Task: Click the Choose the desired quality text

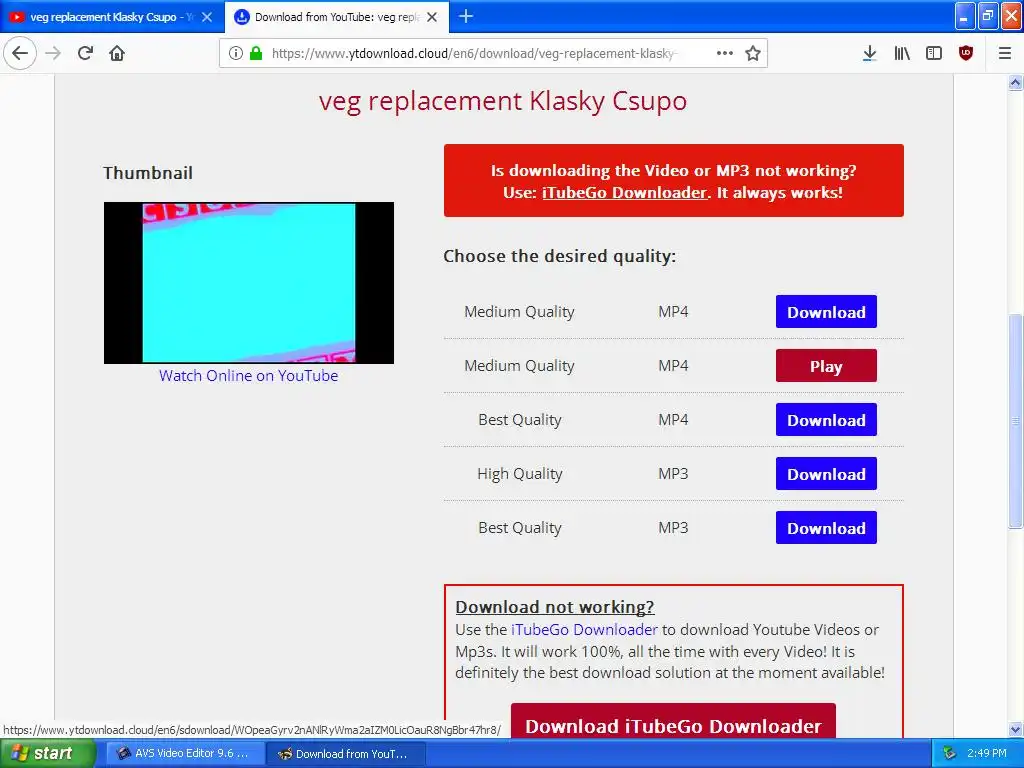Action: 560,256
